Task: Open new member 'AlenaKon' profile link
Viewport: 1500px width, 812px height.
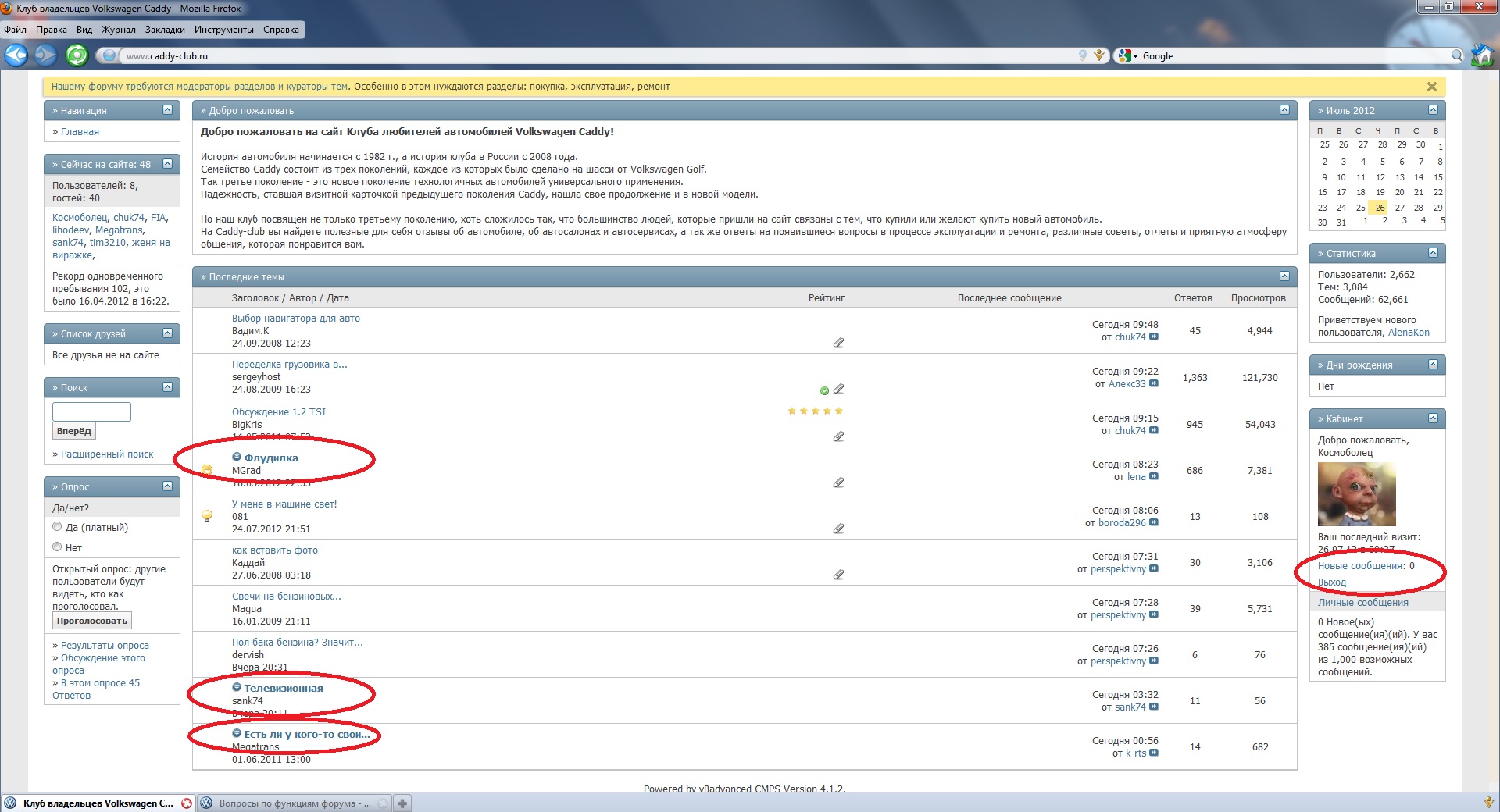Action: (1409, 333)
